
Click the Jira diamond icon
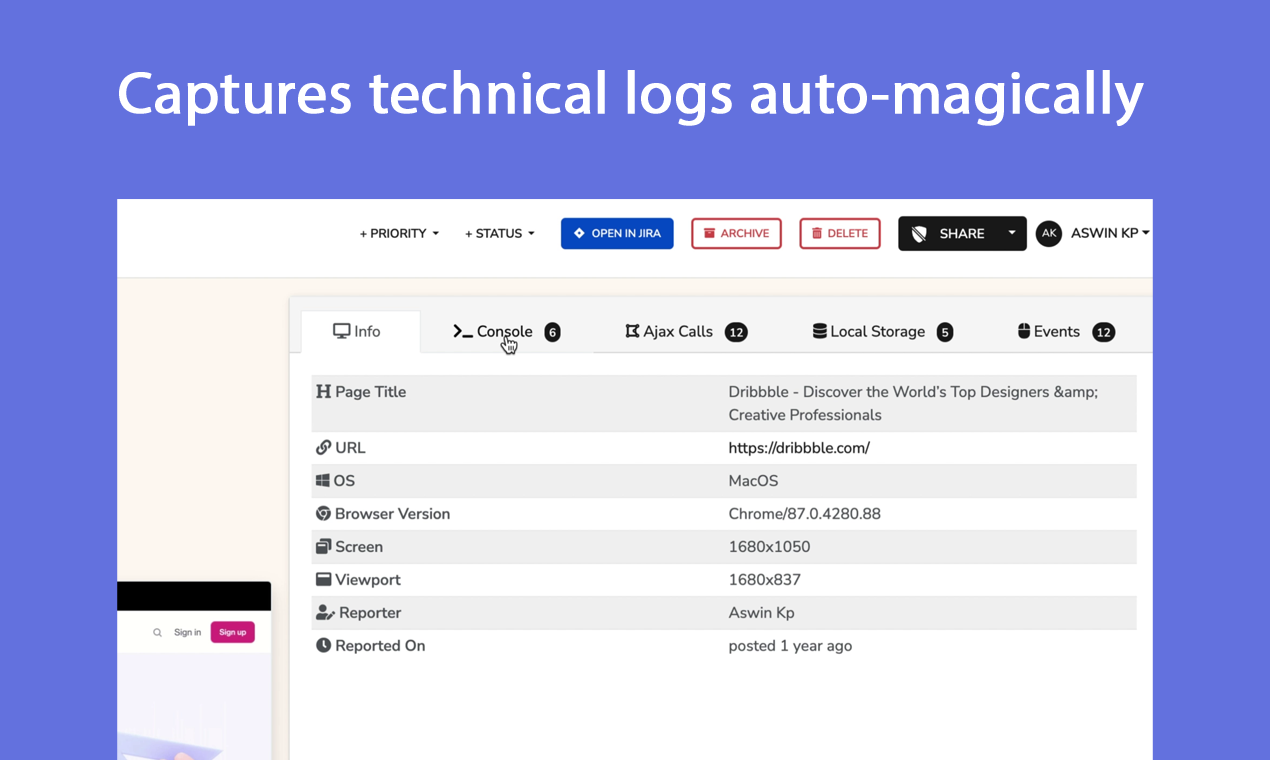(x=579, y=233)
